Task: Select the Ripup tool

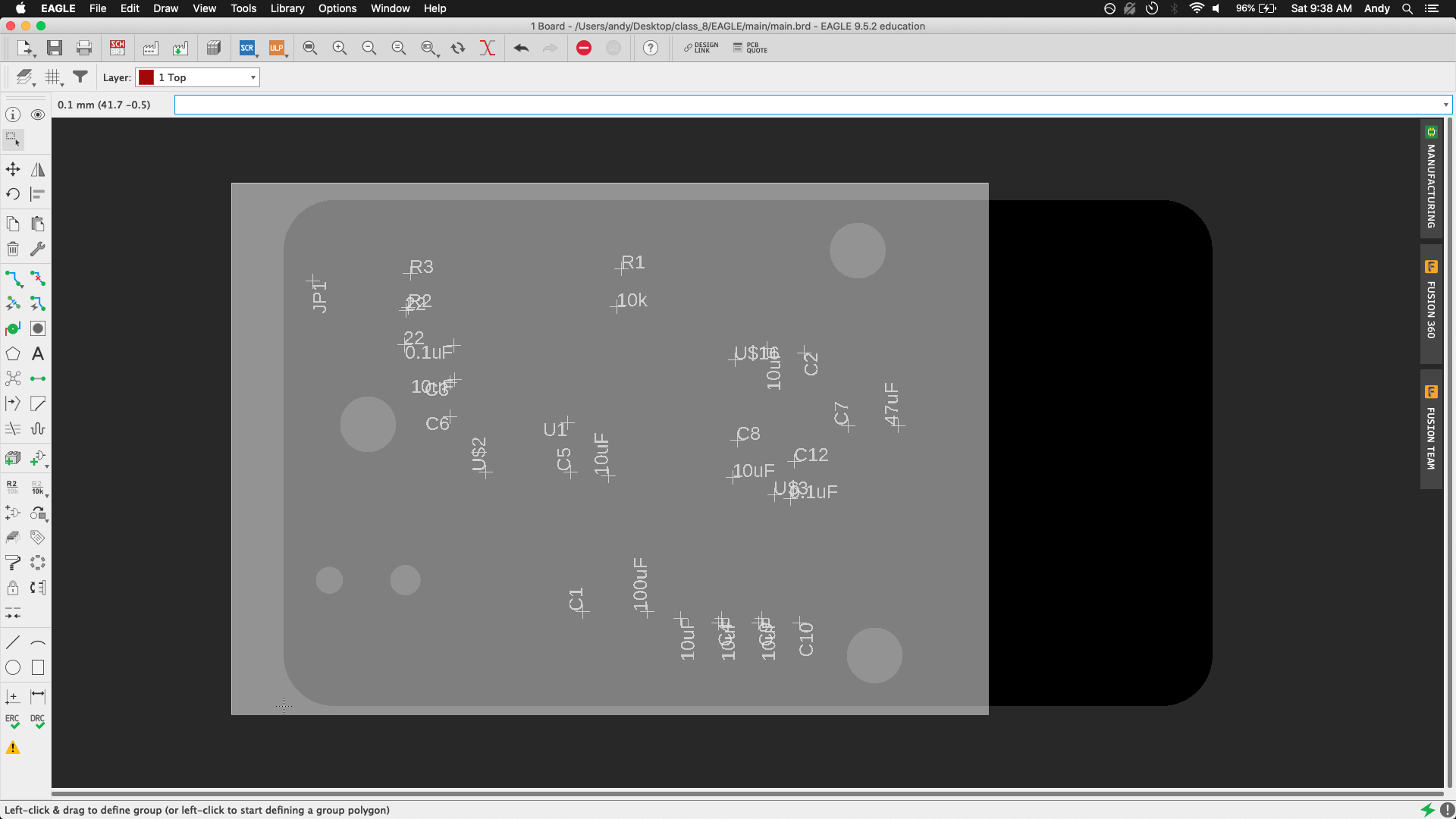Action: tap(38, 278)
